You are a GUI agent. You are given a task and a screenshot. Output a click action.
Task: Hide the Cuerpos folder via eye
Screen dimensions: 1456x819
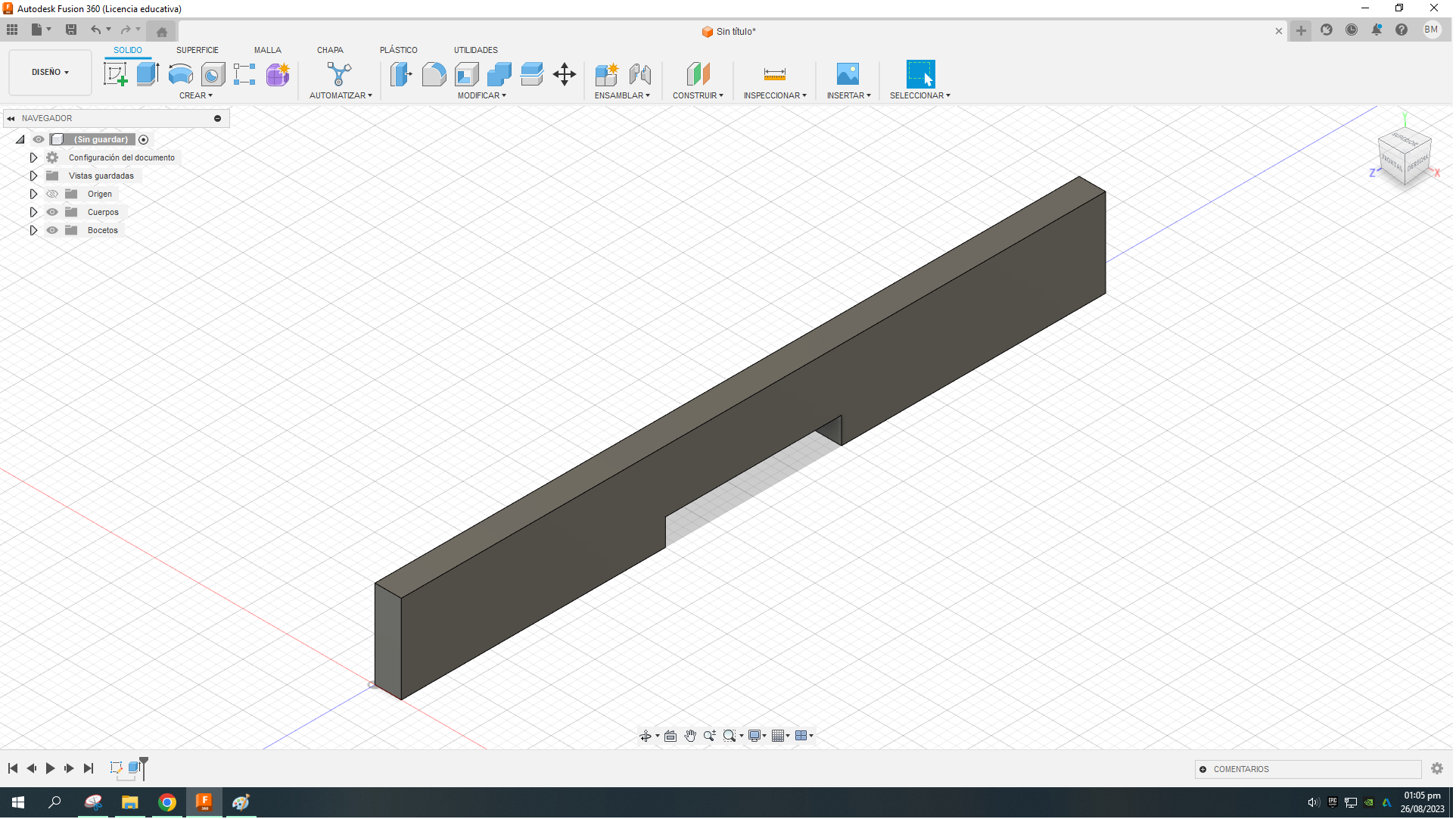pos(52,213)
